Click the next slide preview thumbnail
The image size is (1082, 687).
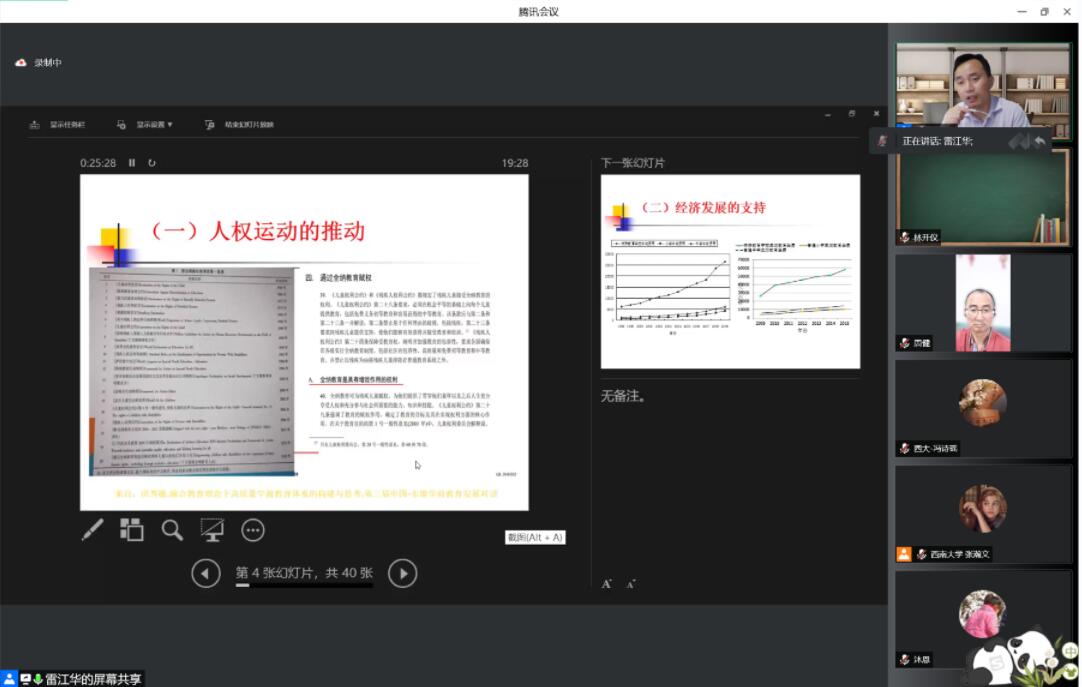point(730,271)
